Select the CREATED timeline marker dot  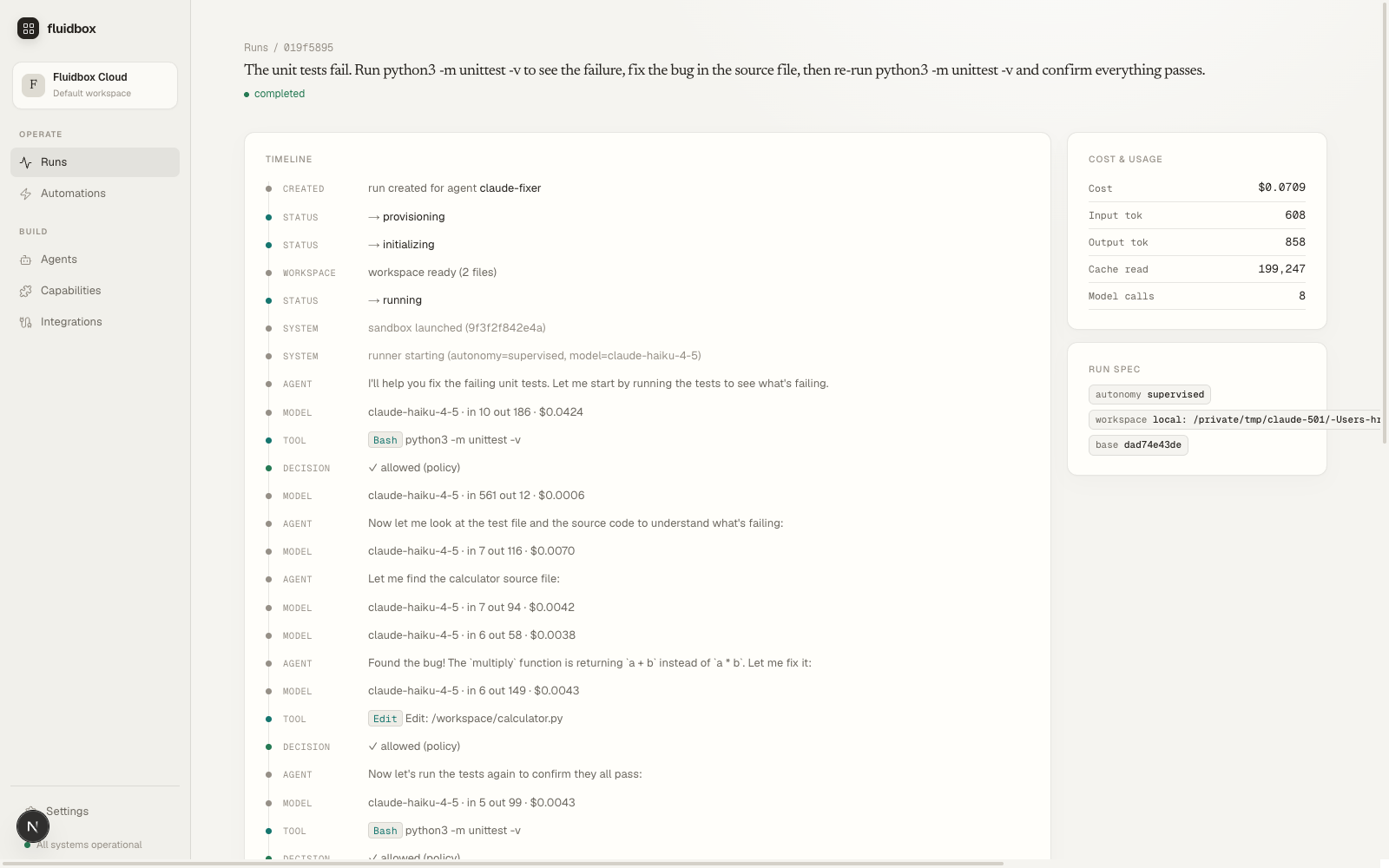point(268,188)
